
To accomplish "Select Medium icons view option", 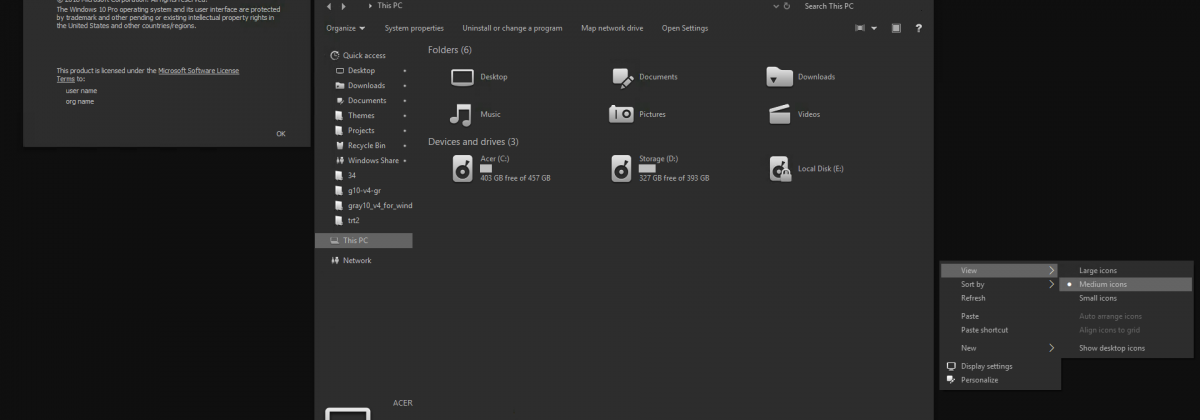I will (1128, 284).
